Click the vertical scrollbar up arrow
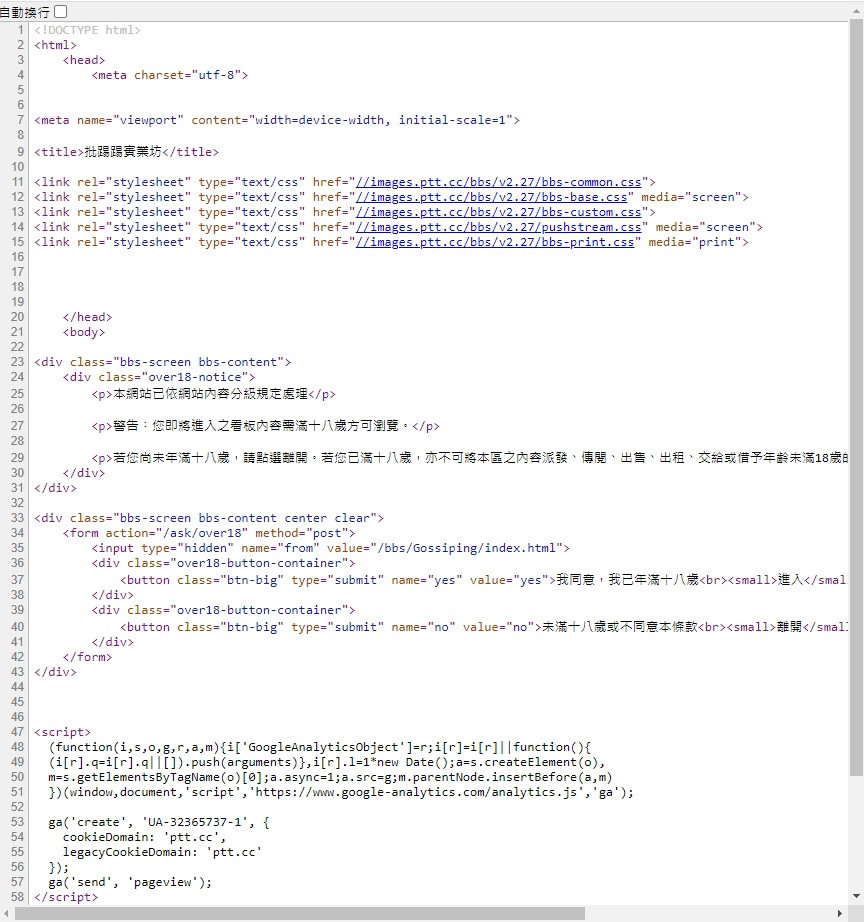The width and height of the screenshot is (864, 922). tap(856, 11)
